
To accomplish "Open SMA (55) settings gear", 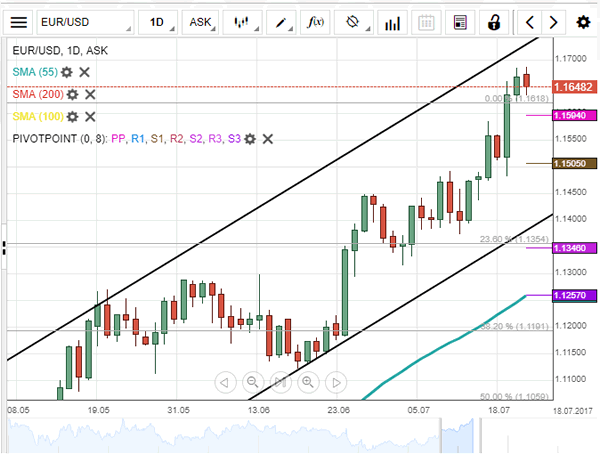I will 67,72.
